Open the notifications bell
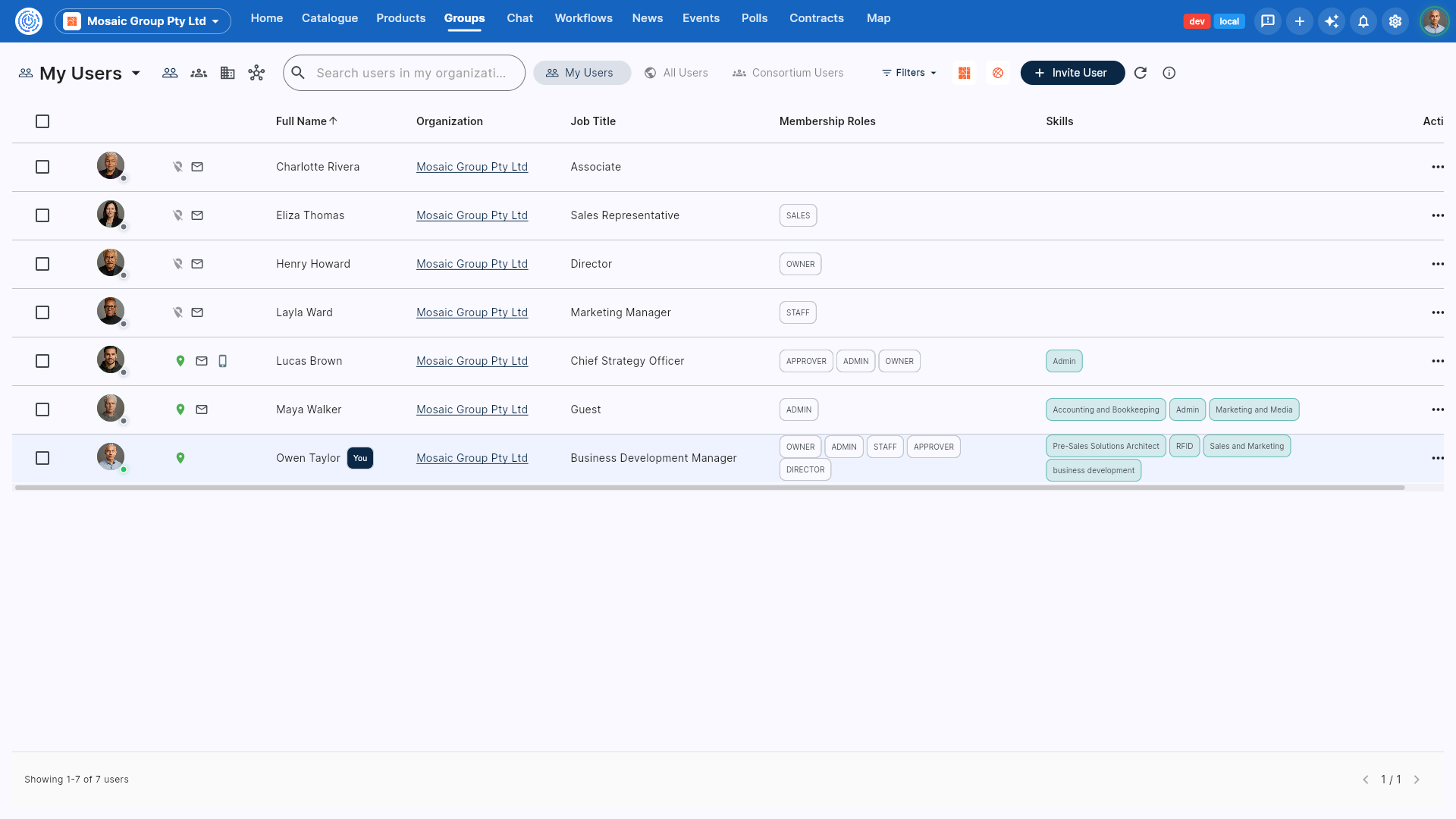The image size is (1456, 819). pyautogui.click(x=1363, y=21)
